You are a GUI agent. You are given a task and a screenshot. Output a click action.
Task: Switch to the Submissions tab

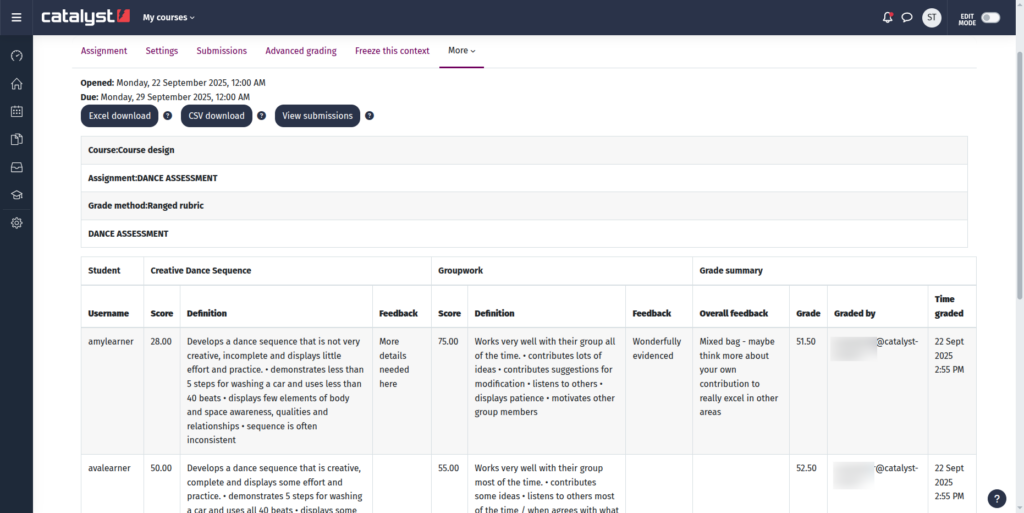click(x=222, y=51)
